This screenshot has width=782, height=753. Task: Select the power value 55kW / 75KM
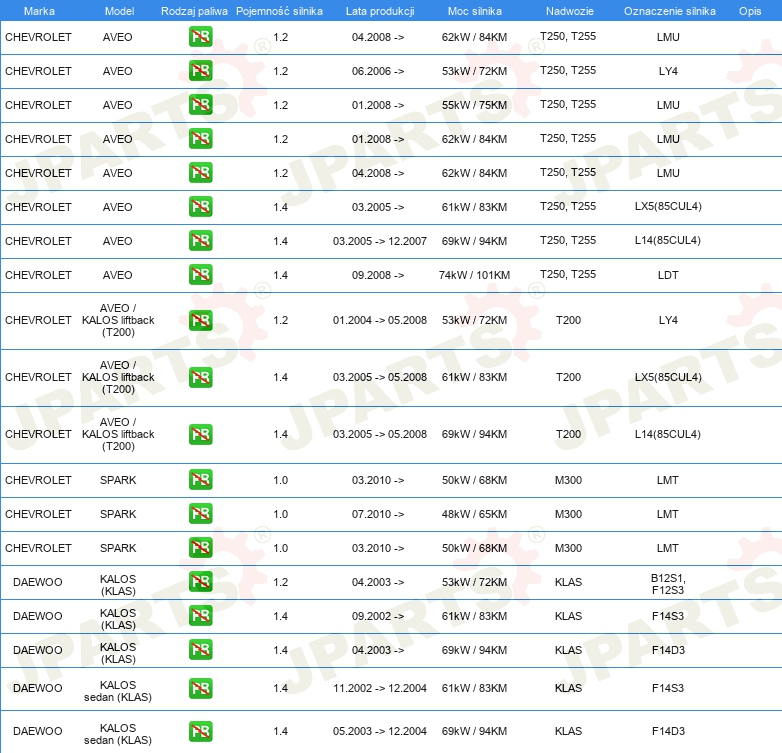pyautogui.click(x=474, y=105)
